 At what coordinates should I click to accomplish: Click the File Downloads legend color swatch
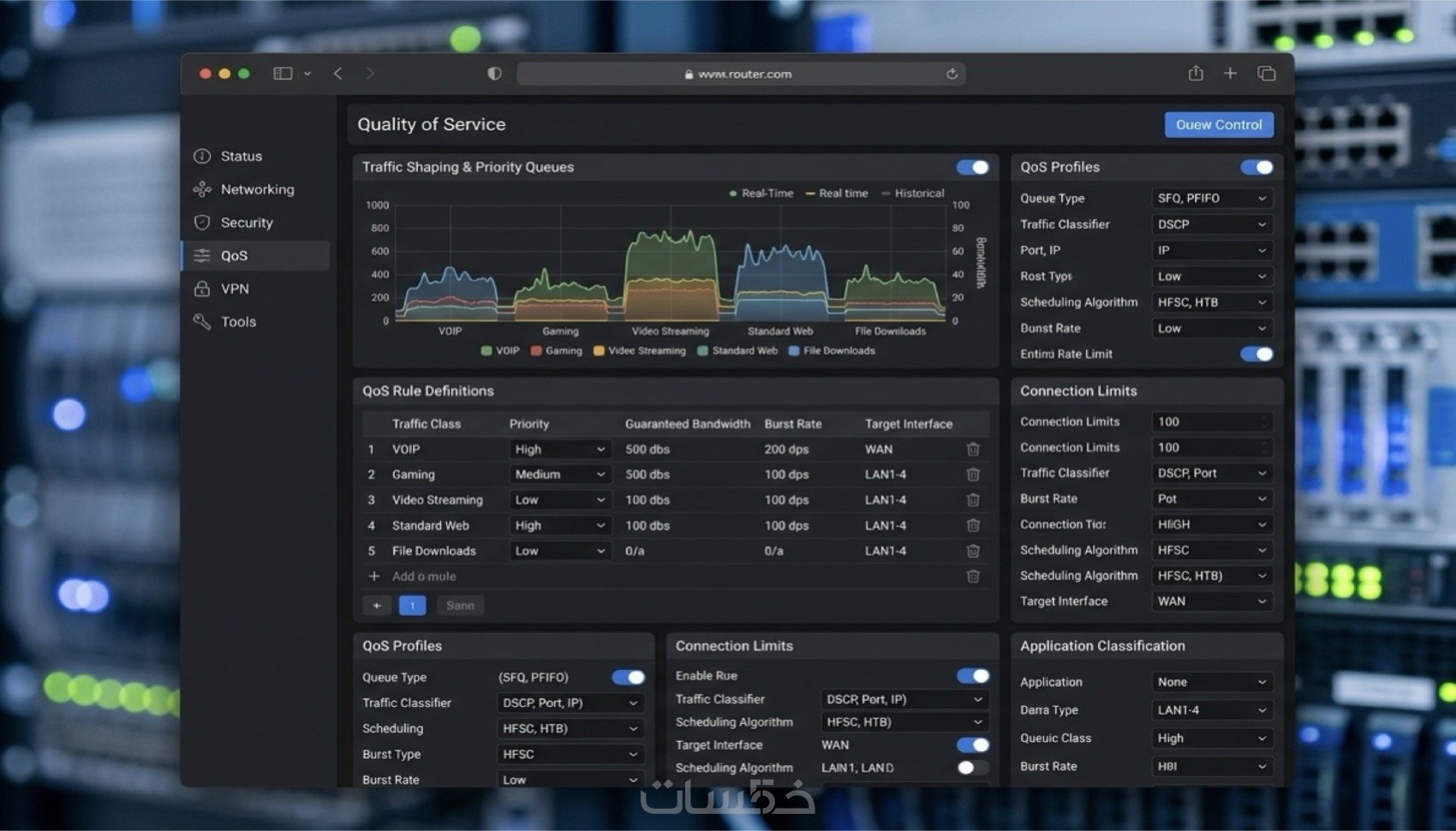click(794, 350)
